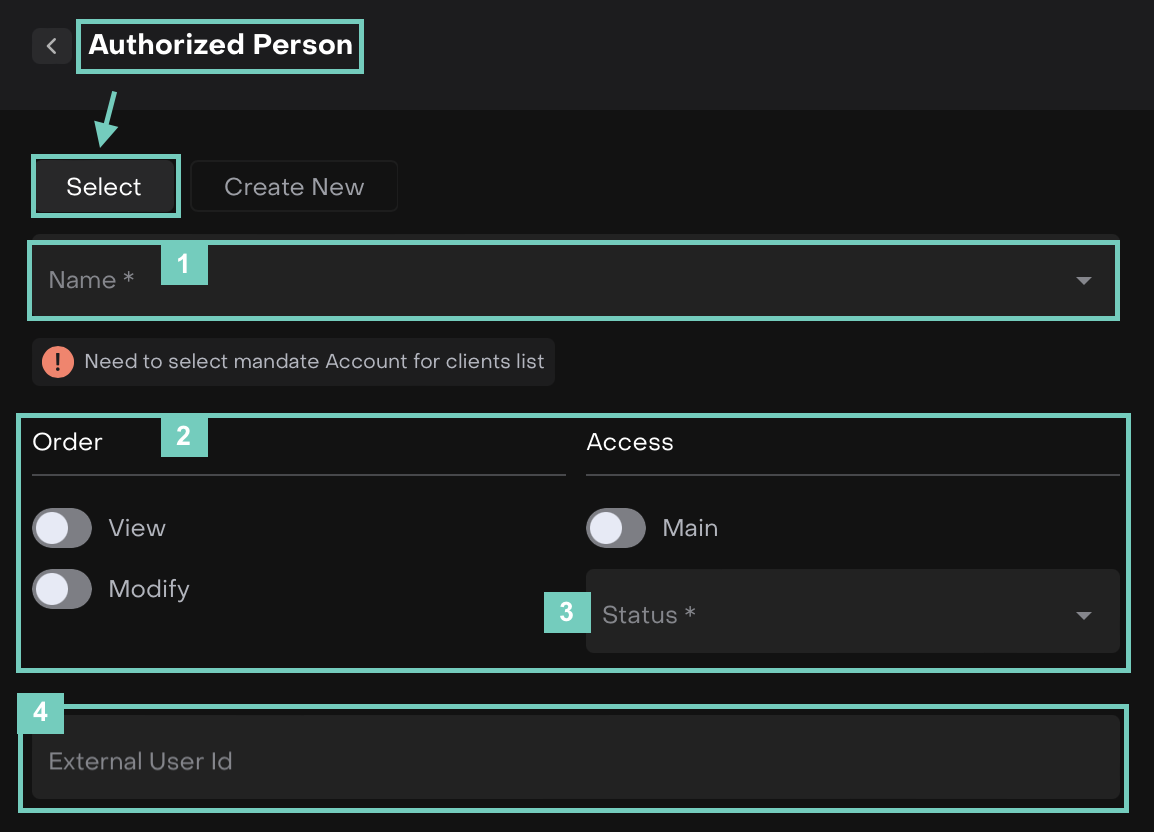Click the Access section heading
The height and width of the screenshot is (832, 1154).
630,442
